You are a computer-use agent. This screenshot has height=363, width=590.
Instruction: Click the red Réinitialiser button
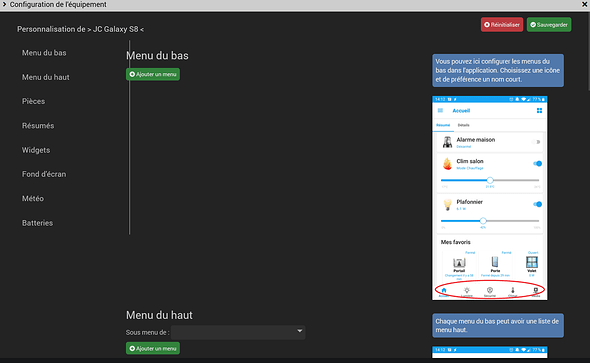(502, 25)
